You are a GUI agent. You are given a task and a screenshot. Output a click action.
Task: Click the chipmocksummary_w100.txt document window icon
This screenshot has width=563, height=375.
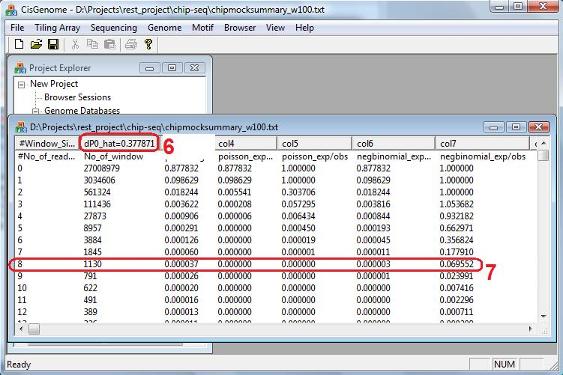click(x=21, y=127)
